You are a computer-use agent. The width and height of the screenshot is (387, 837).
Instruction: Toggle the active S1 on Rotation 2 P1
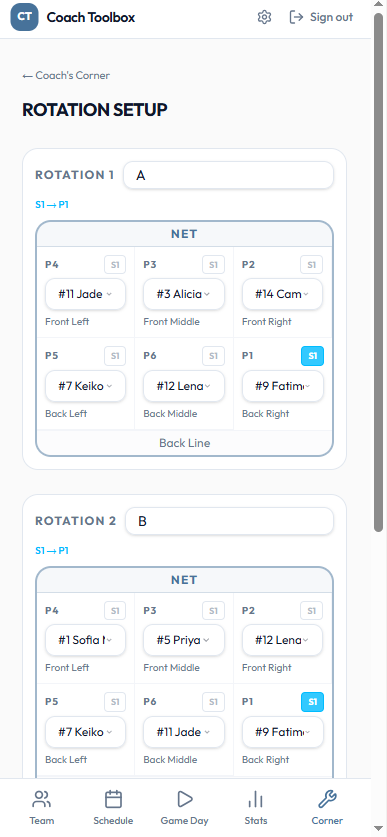coord(312,702)
